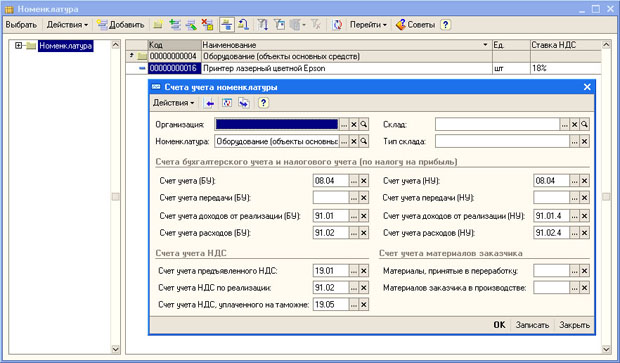The width and height of the screenshot is (620, 363).
Task: Open the Действия dropdown in the dialog
Action: [x=173, y=103]
